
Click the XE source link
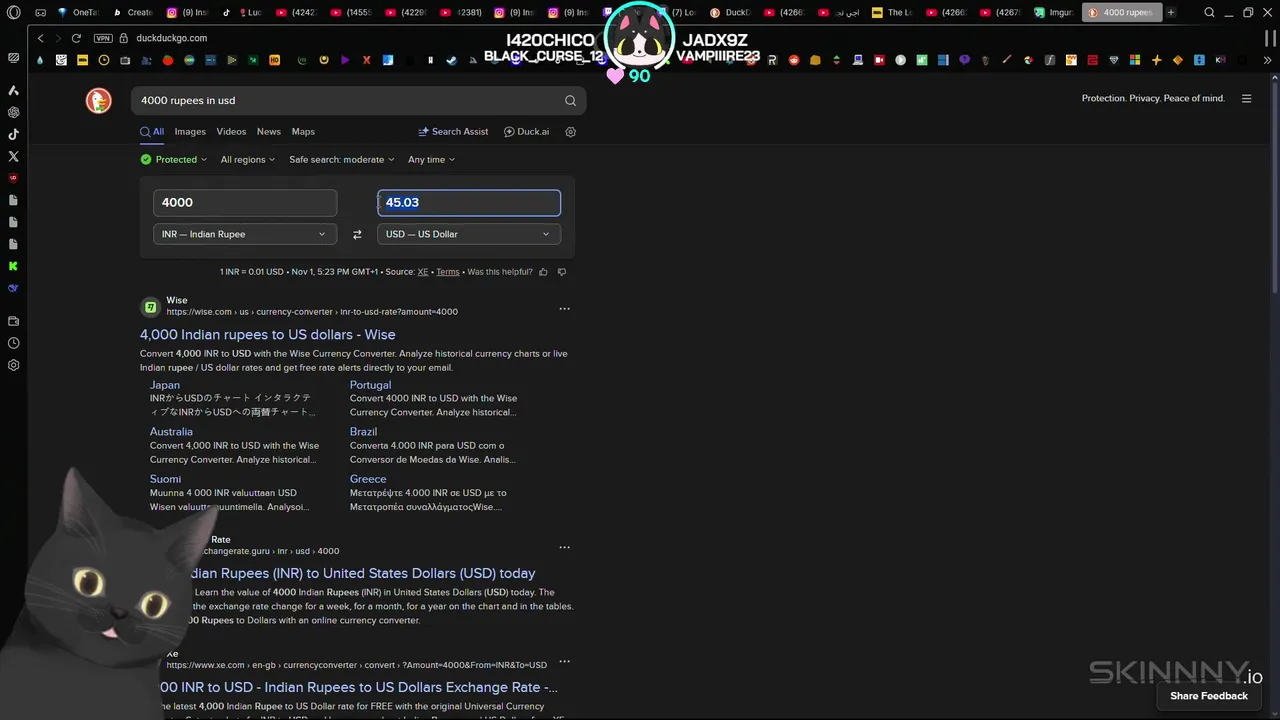point(423,272)
